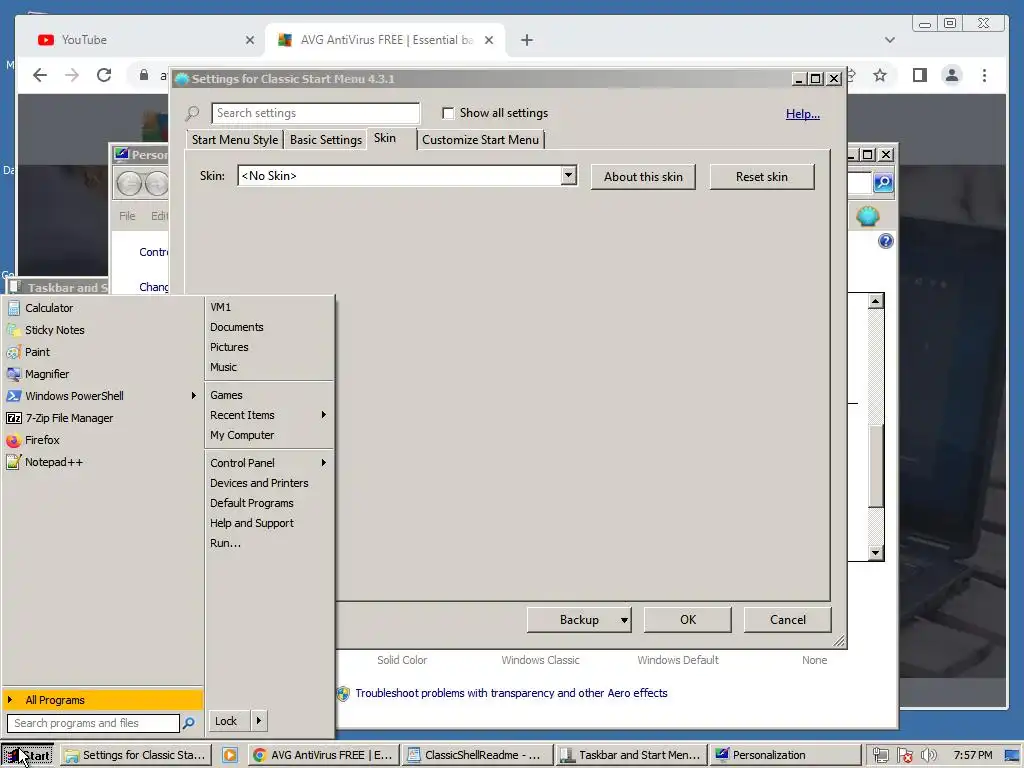The height and width of the screenshot is (768, 1024).
Task: Open Chrome side panel icon
Action: pyautogui.click(x=920, y=75)
